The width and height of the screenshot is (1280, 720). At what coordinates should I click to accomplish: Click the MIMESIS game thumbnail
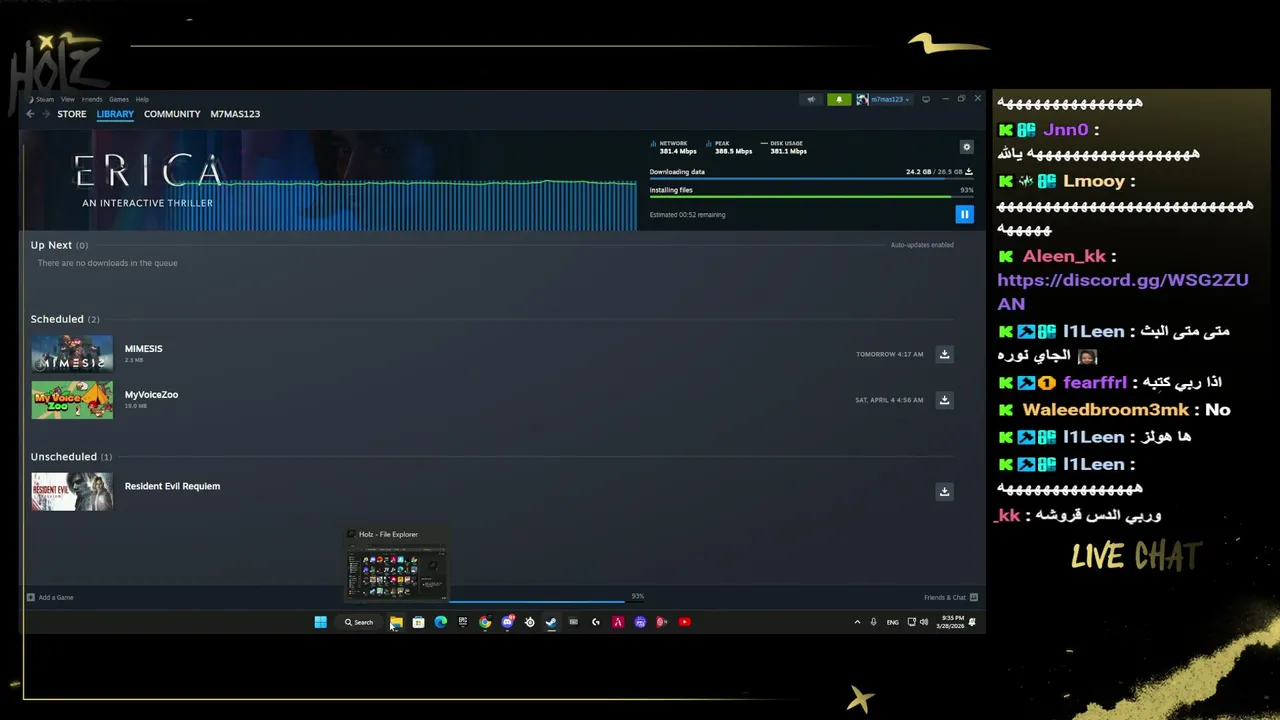(x=72, y=354)
